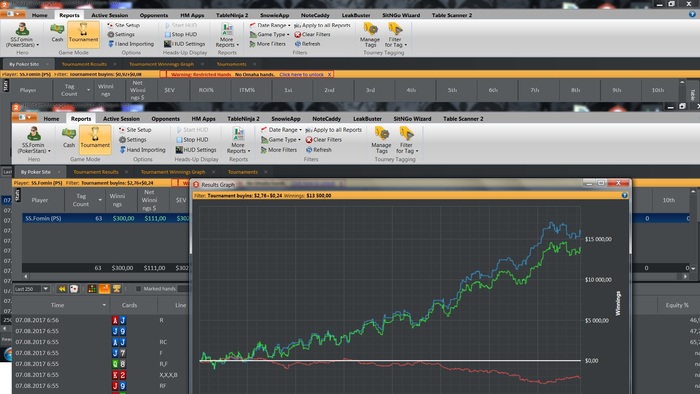Switch to Tournament Results report tab, front window
This screenshot has height=394, width=700.
(96, 172)
